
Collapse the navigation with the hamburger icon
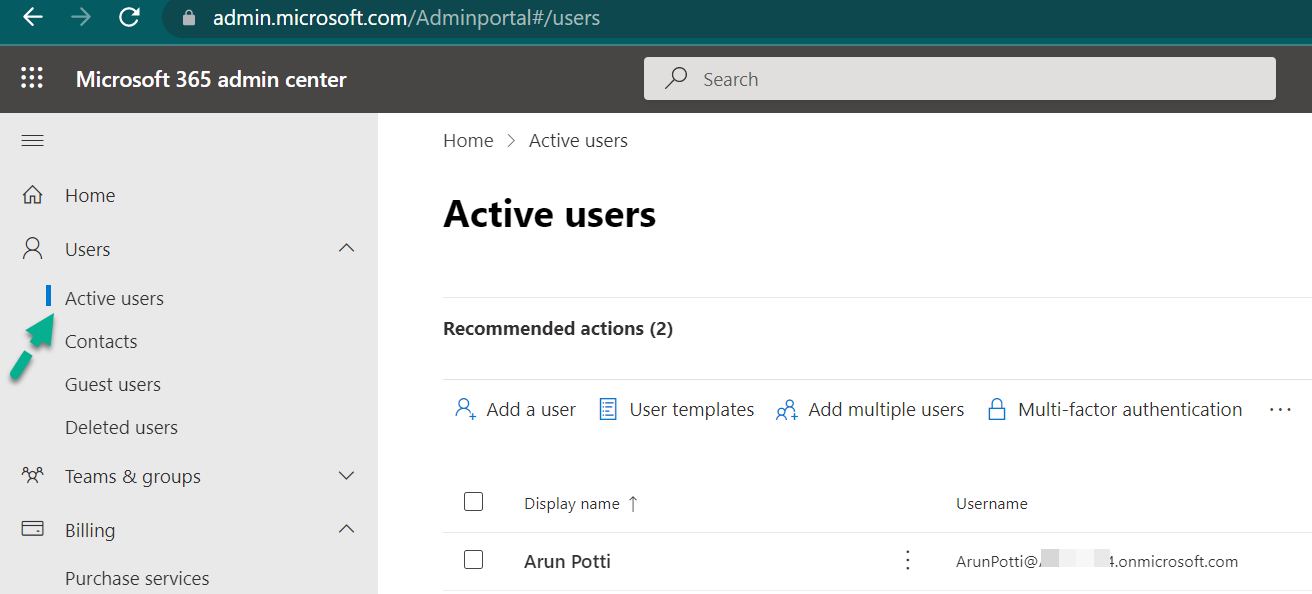32,140
